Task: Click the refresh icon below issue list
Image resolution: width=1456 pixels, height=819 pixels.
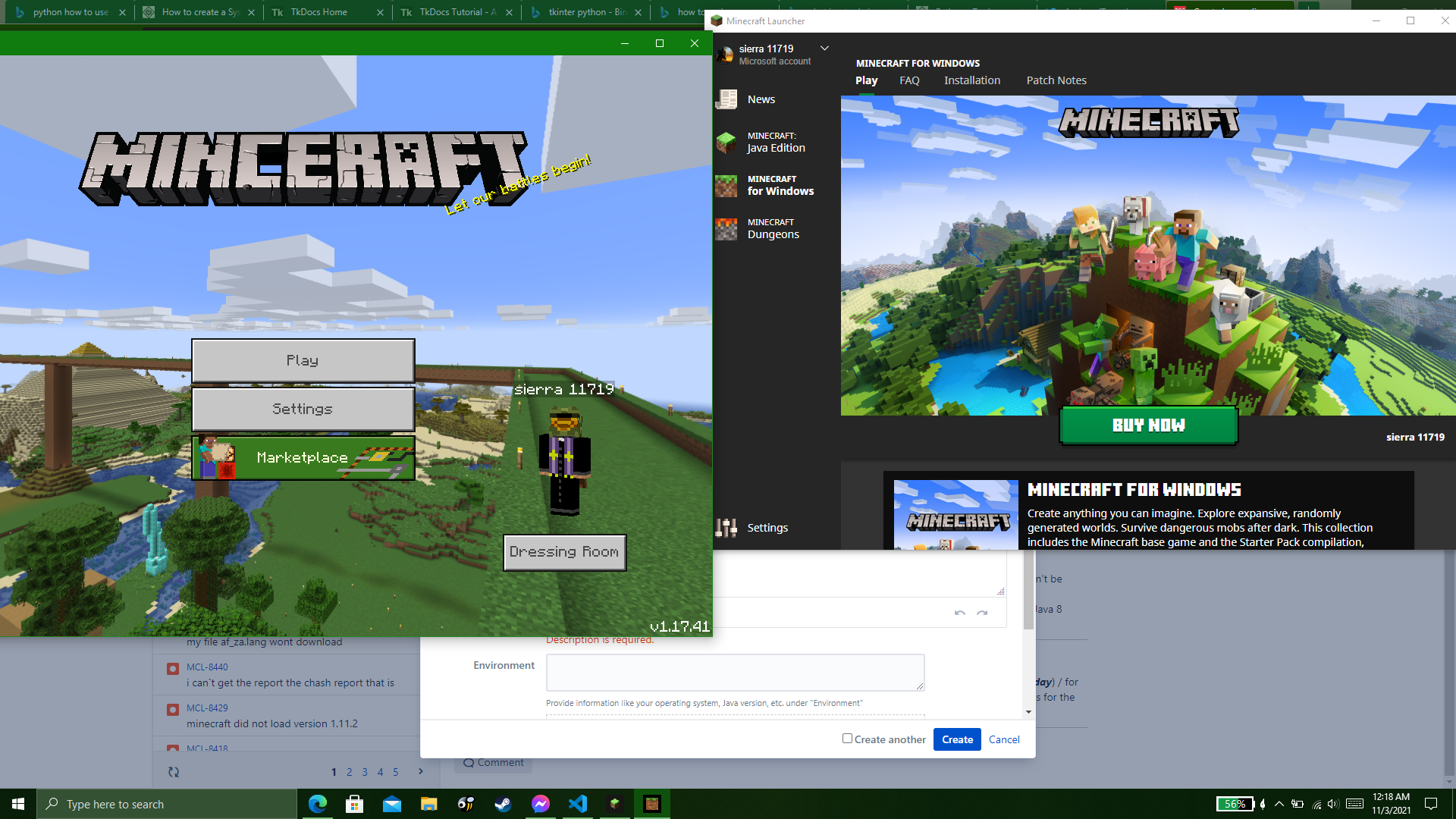Action: 174,772
